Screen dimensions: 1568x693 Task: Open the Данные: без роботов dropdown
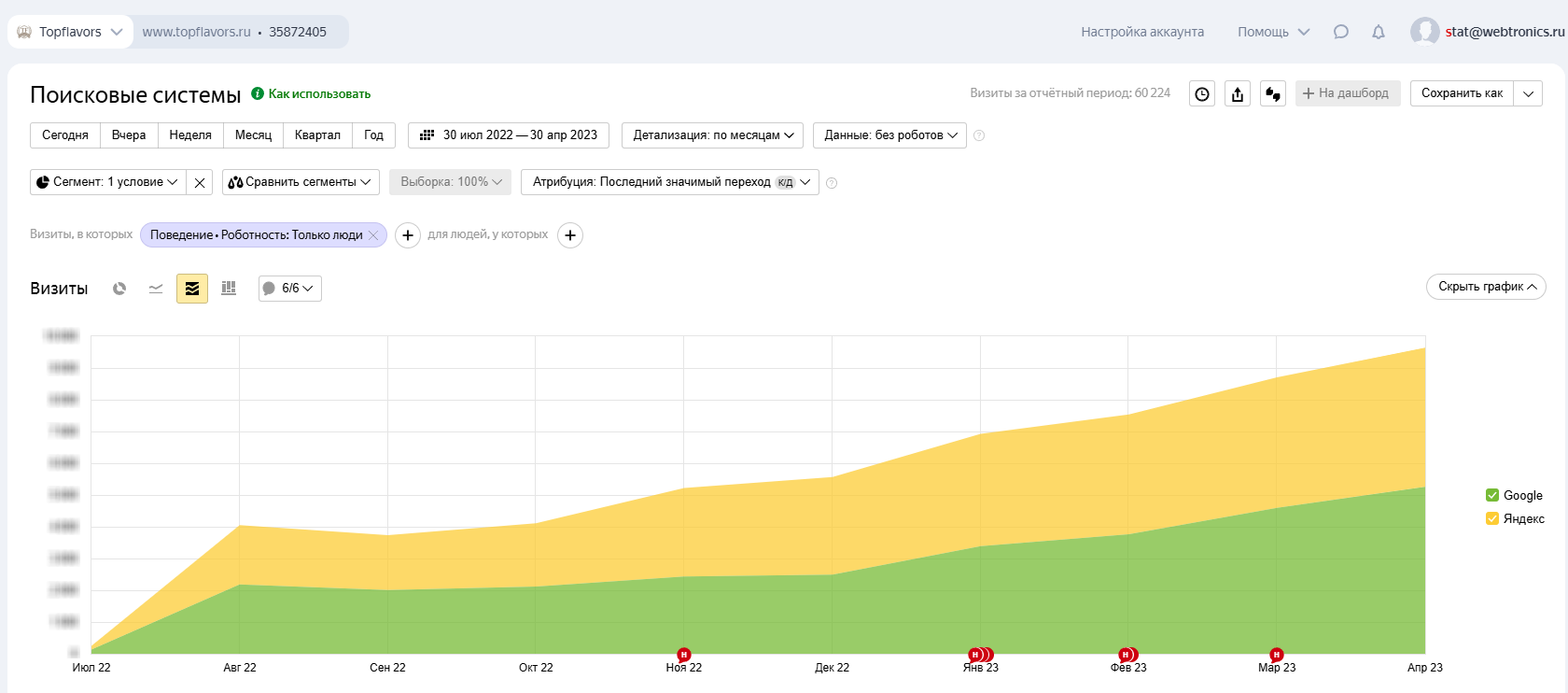pos(889,135)
